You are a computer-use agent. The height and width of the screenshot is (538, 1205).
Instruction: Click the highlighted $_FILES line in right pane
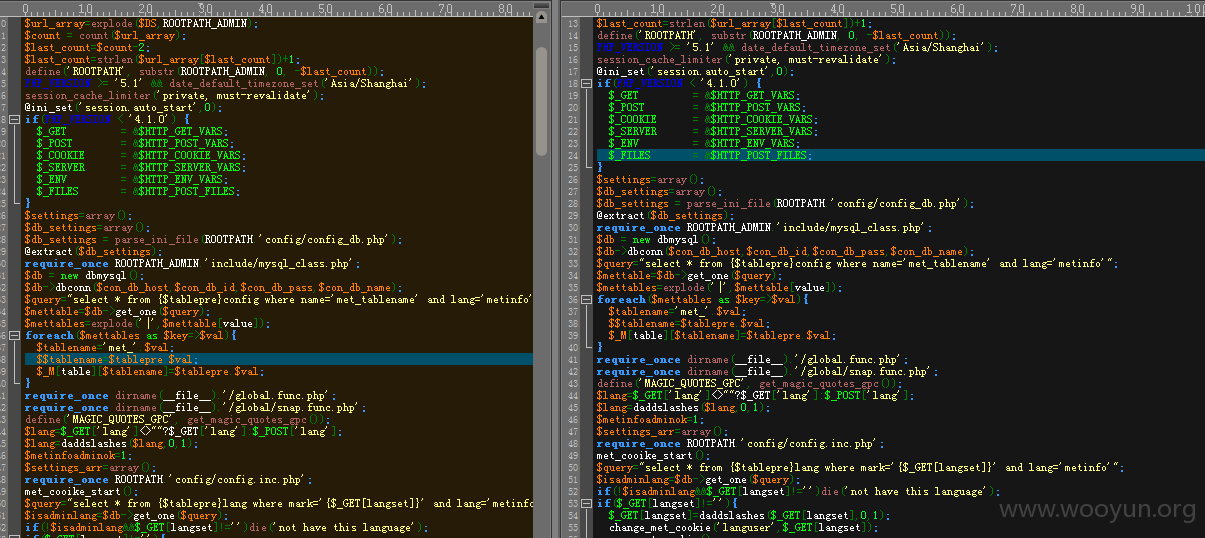(900, 155)
